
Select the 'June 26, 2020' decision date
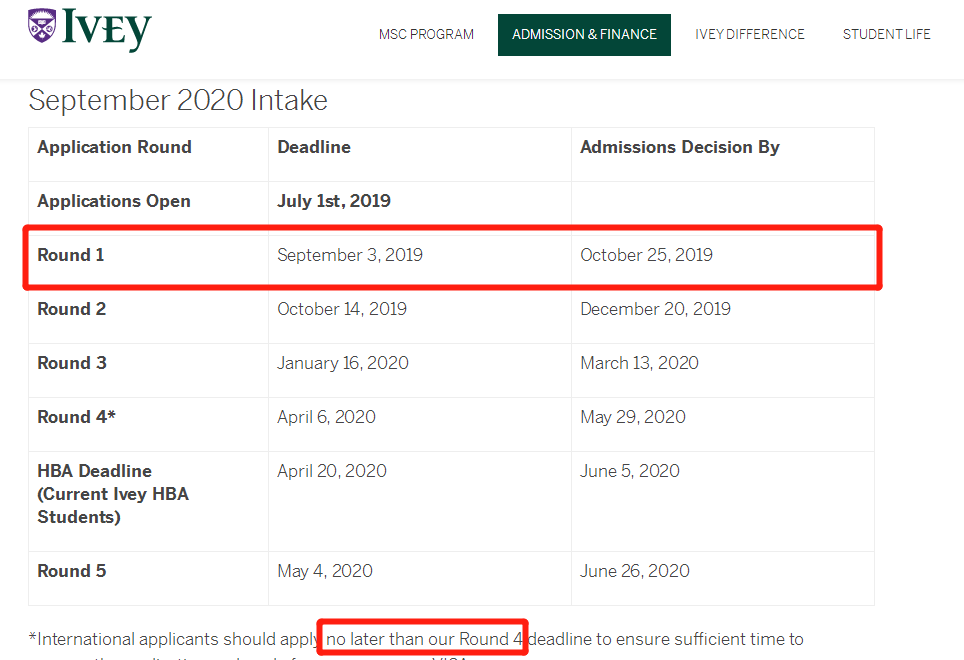pyautogui.click(x=634, y=572)
